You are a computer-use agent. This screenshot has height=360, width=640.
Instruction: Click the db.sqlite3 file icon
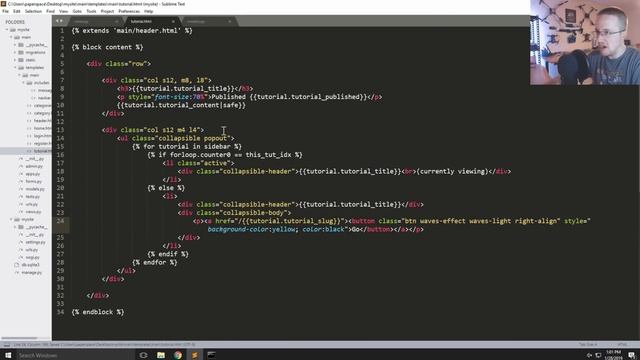coord(17,265)
